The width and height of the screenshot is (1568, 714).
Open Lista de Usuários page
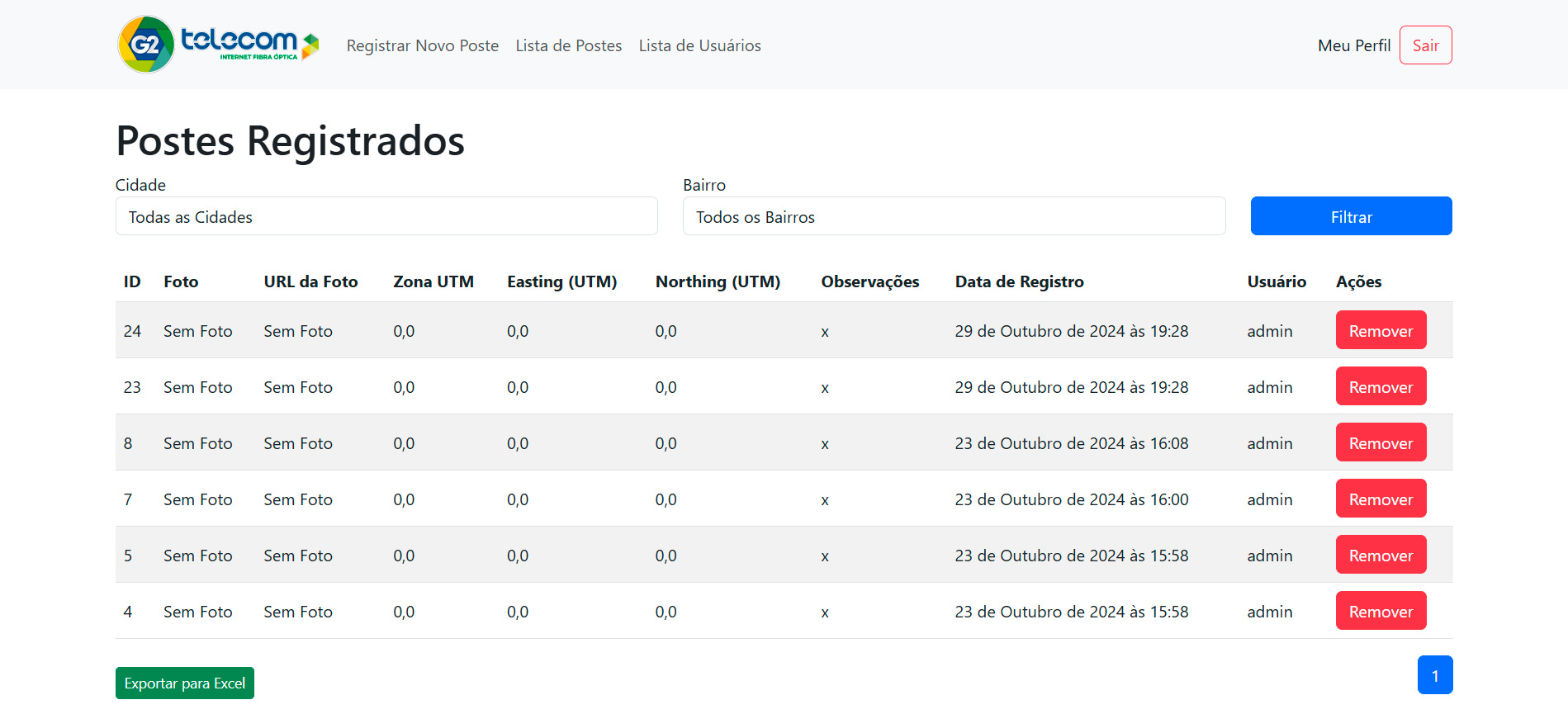tap(700, 45)
